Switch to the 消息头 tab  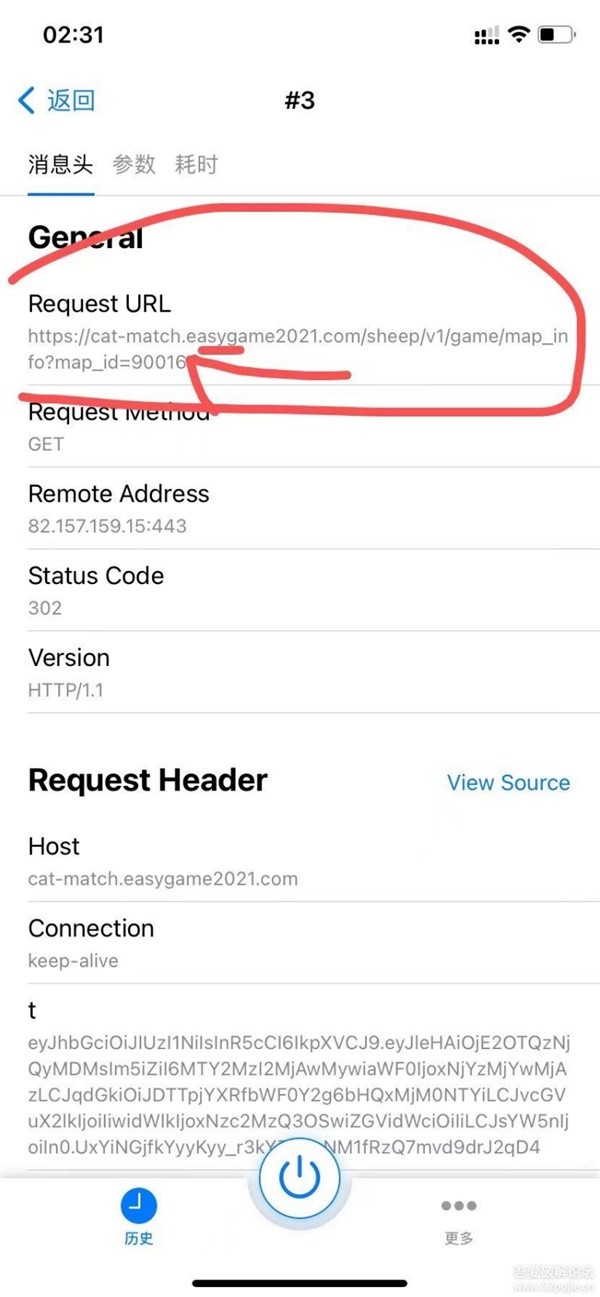click(x=60, y=165)
